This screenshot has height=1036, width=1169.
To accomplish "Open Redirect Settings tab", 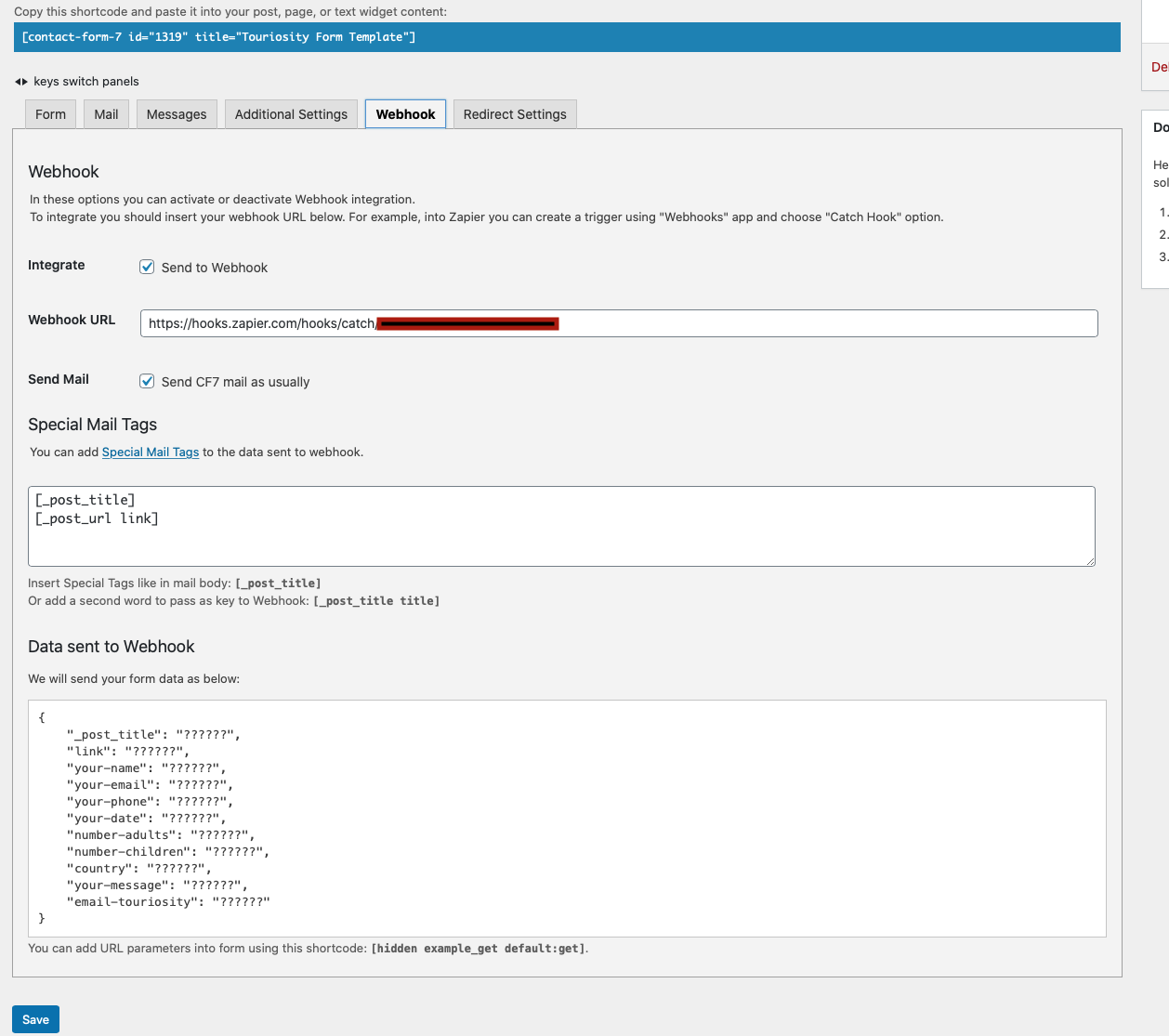I will point(515,114).
